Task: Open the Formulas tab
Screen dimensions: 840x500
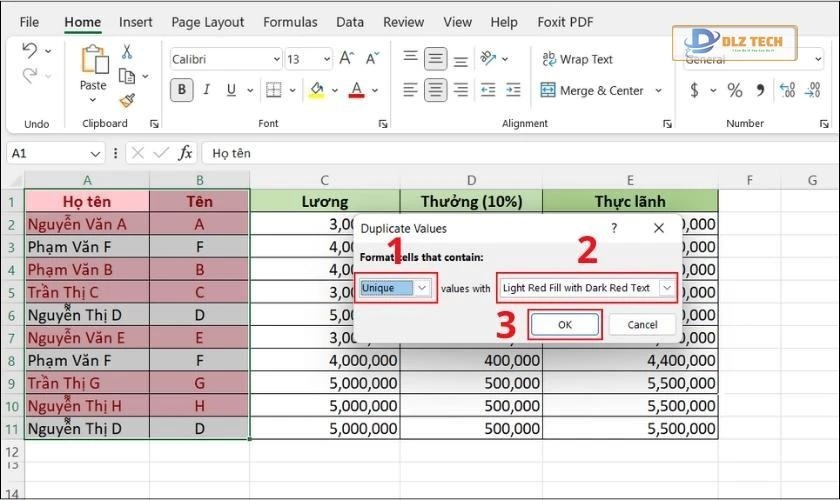Action: 290,22
